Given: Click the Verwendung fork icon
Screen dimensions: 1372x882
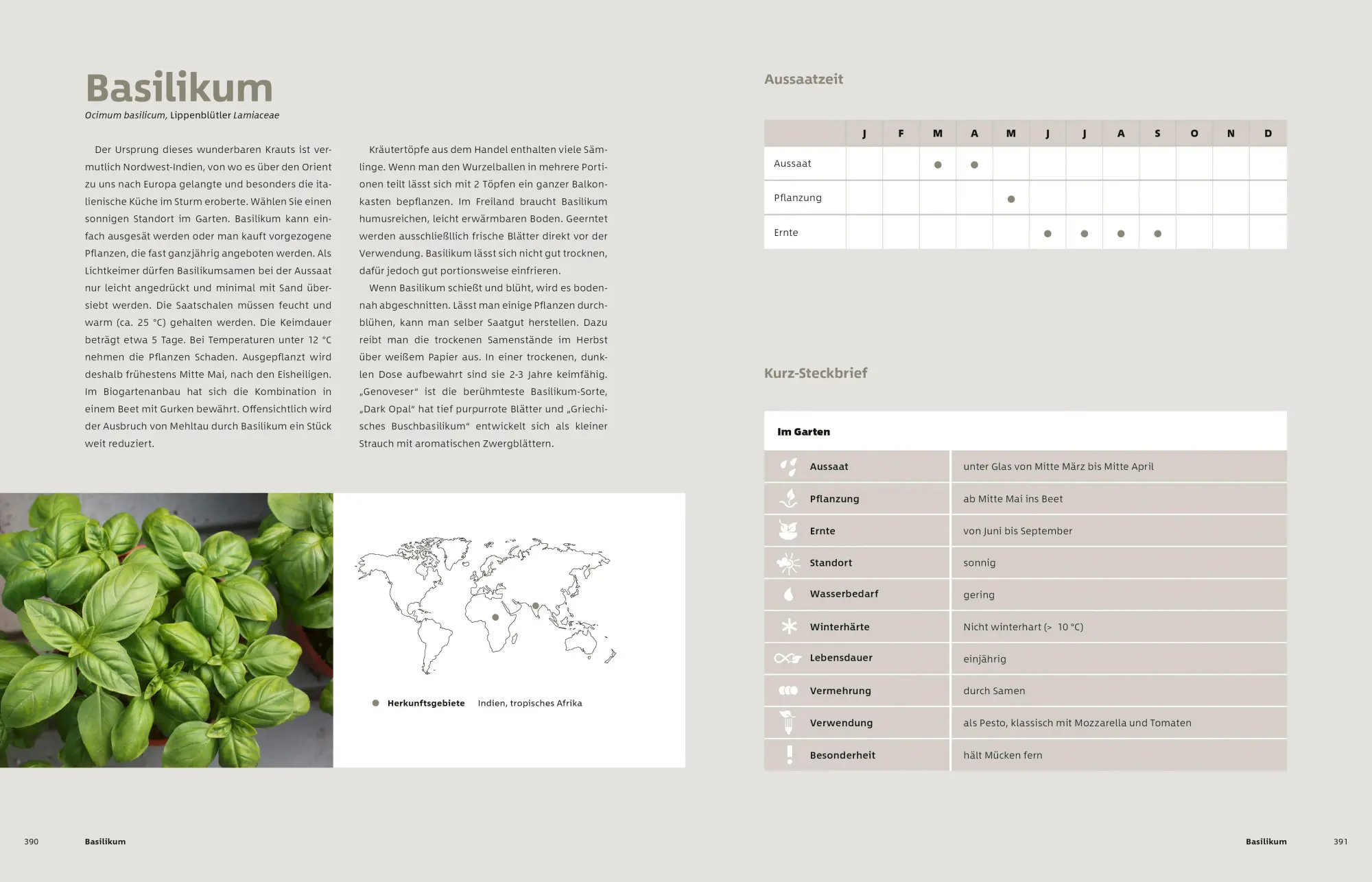Looking at the screenshot, I should [788, 723].
